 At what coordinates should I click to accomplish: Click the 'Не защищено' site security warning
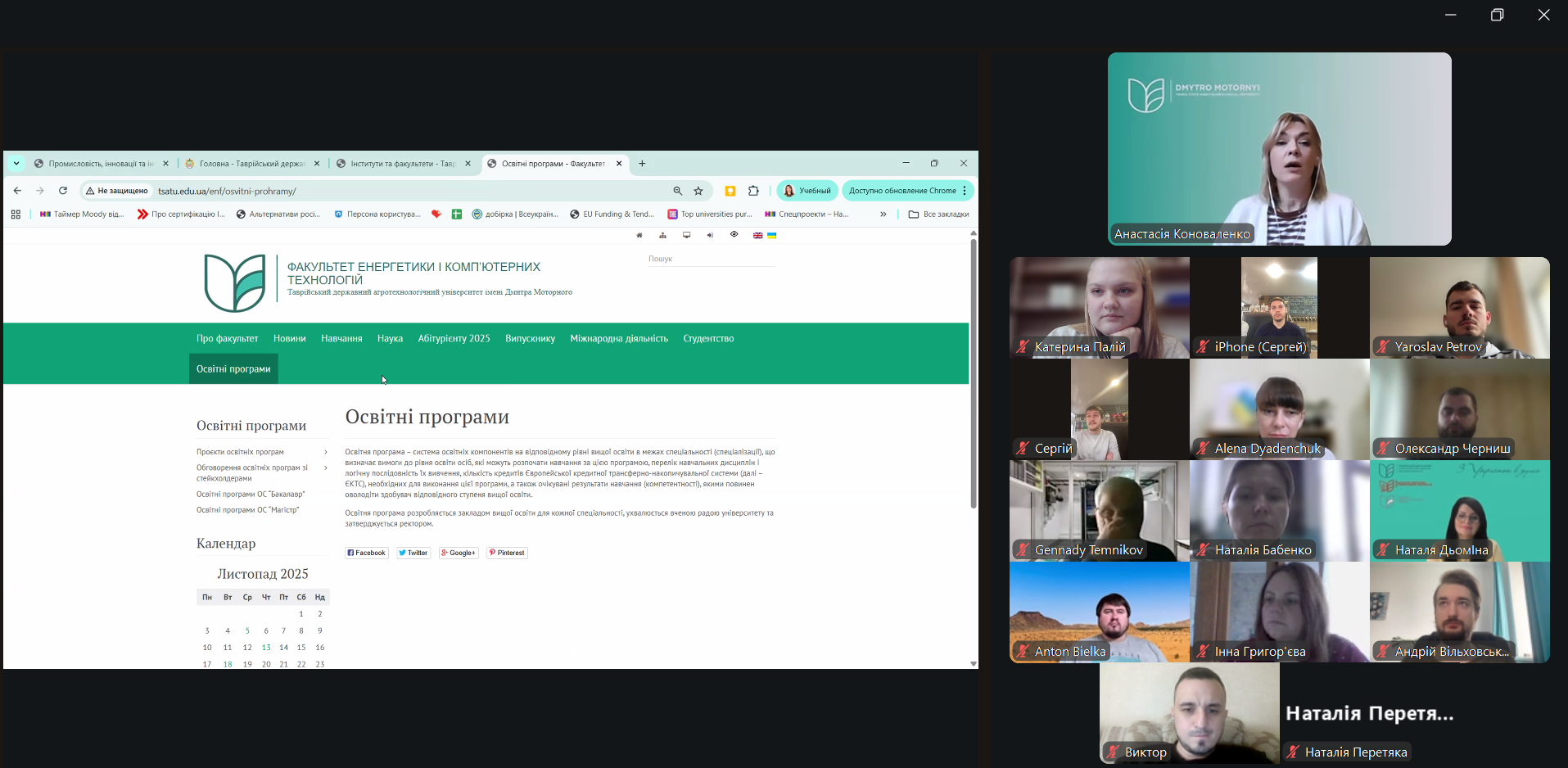coord(117,191)
